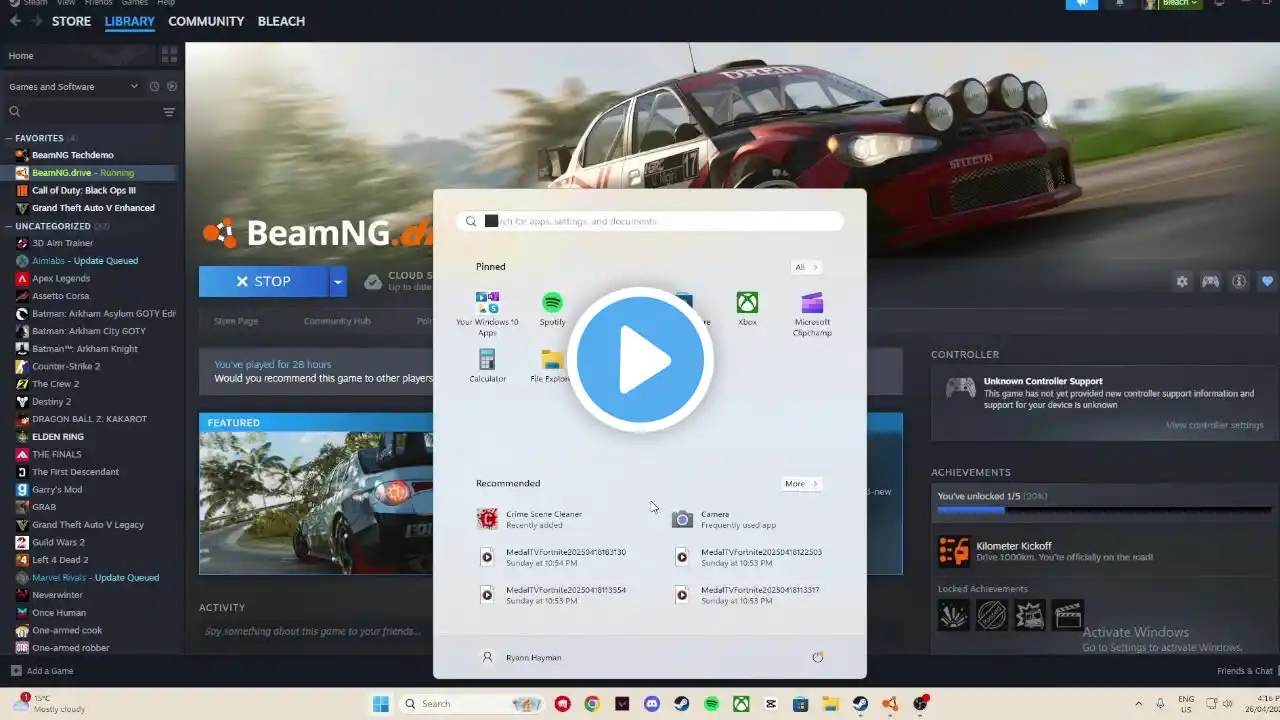Image resolution: width=1280 pixels, height=720 pixels.
Task: Toggle the ready-to-play filter icon
Action: coord(172,87)
